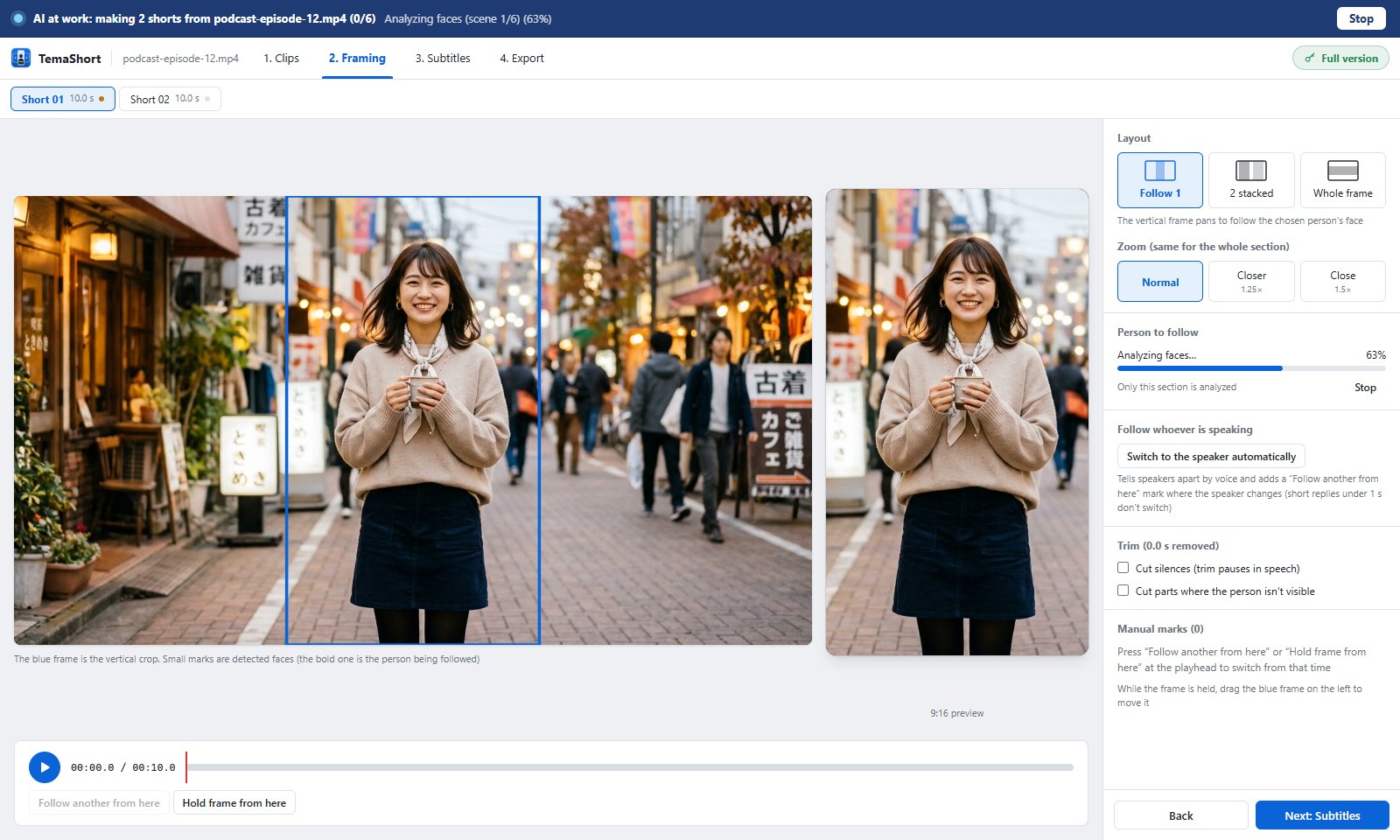Click the TemaShort app logo icon

click(21, 58)
